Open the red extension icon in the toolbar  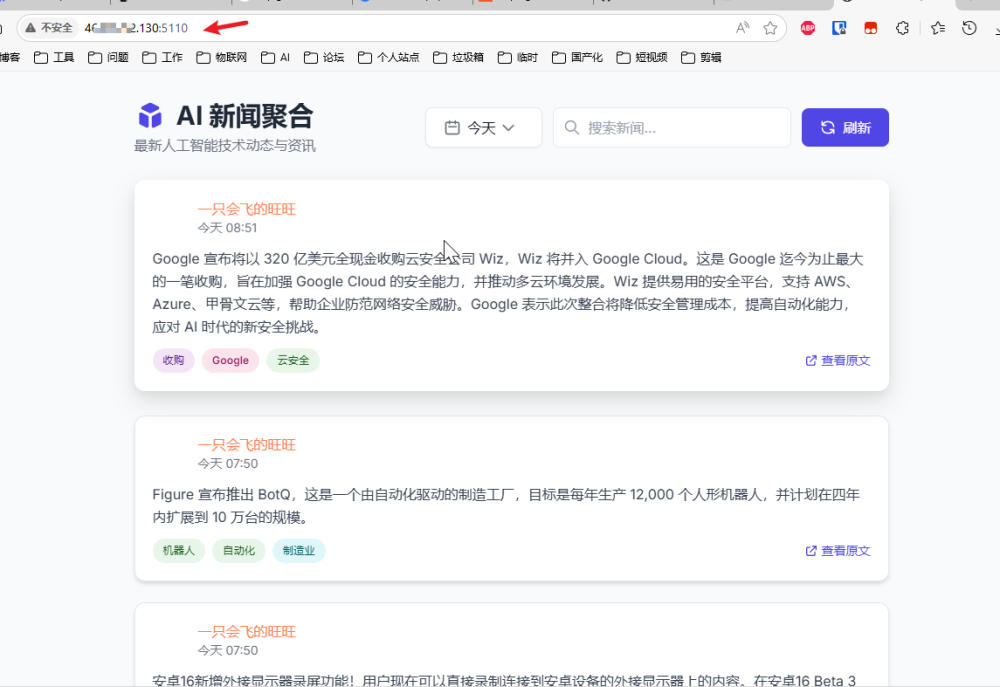point(871,28)
